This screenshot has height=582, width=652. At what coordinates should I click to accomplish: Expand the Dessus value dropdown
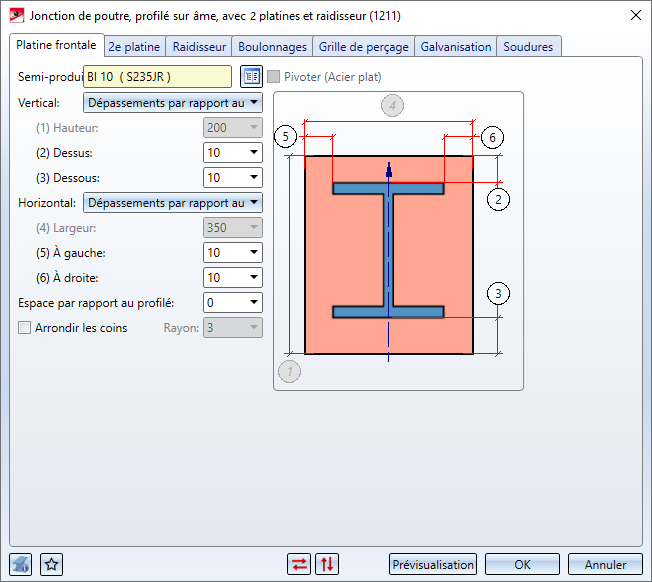coord(254,152)
